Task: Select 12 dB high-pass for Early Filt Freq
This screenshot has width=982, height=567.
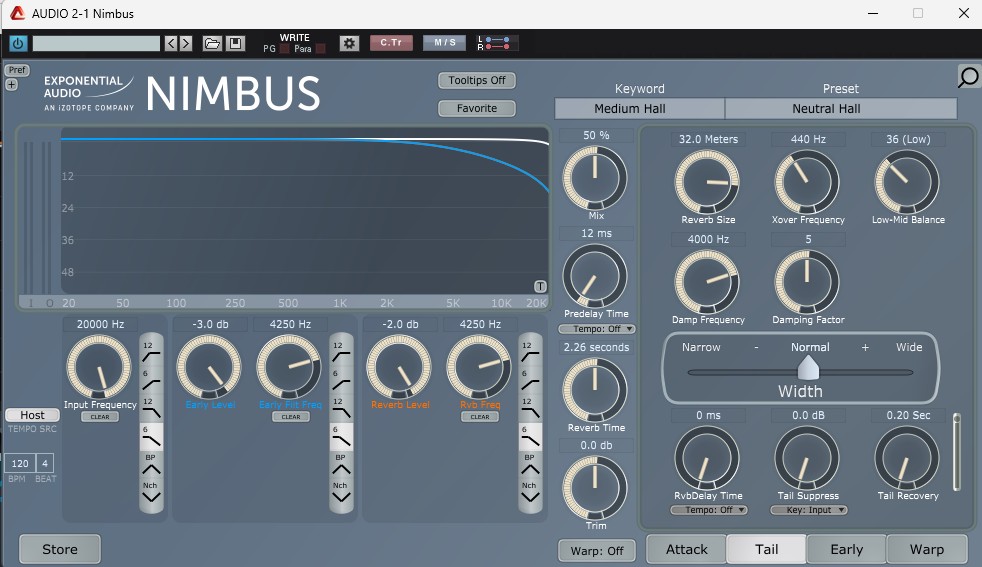Action: pos(341,352)
